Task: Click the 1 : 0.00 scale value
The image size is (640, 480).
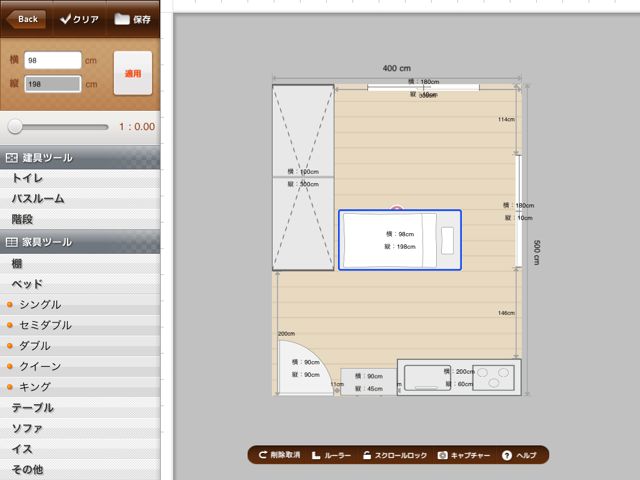Action: (137, 127)
